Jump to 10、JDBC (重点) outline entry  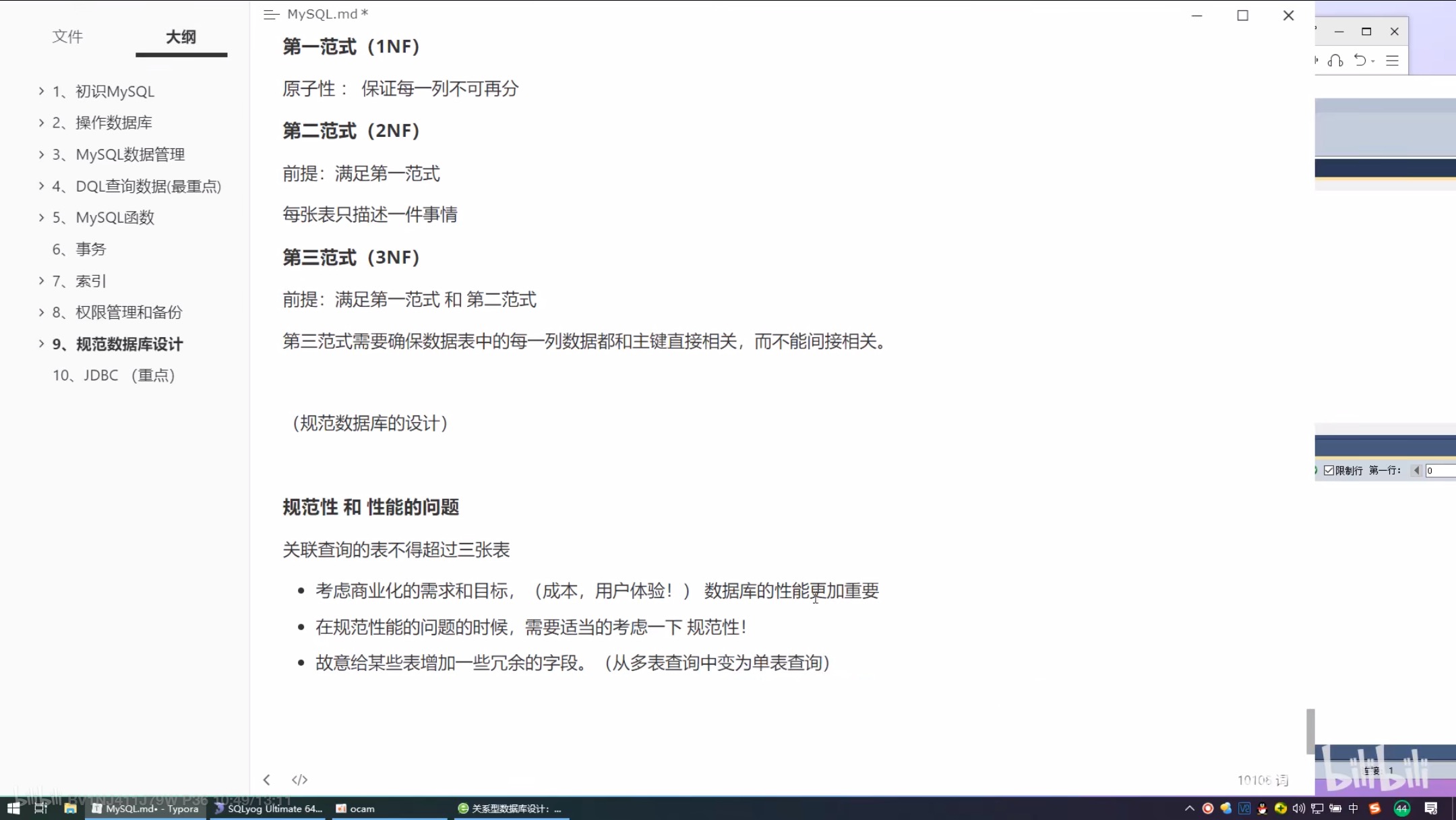[x=113, y=376]
